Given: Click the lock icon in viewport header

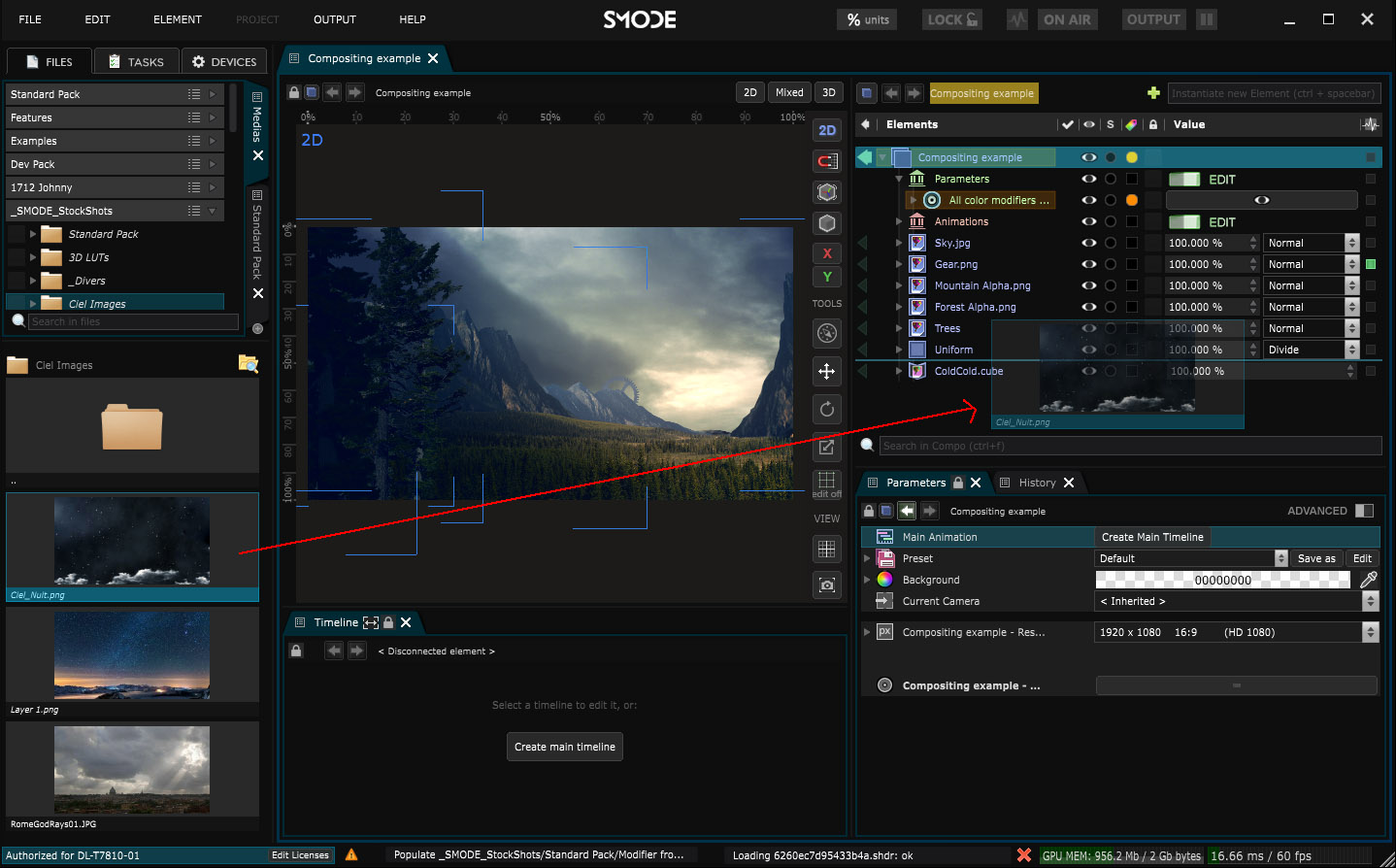Looking at the screenshot, I should tap(294, 92).
